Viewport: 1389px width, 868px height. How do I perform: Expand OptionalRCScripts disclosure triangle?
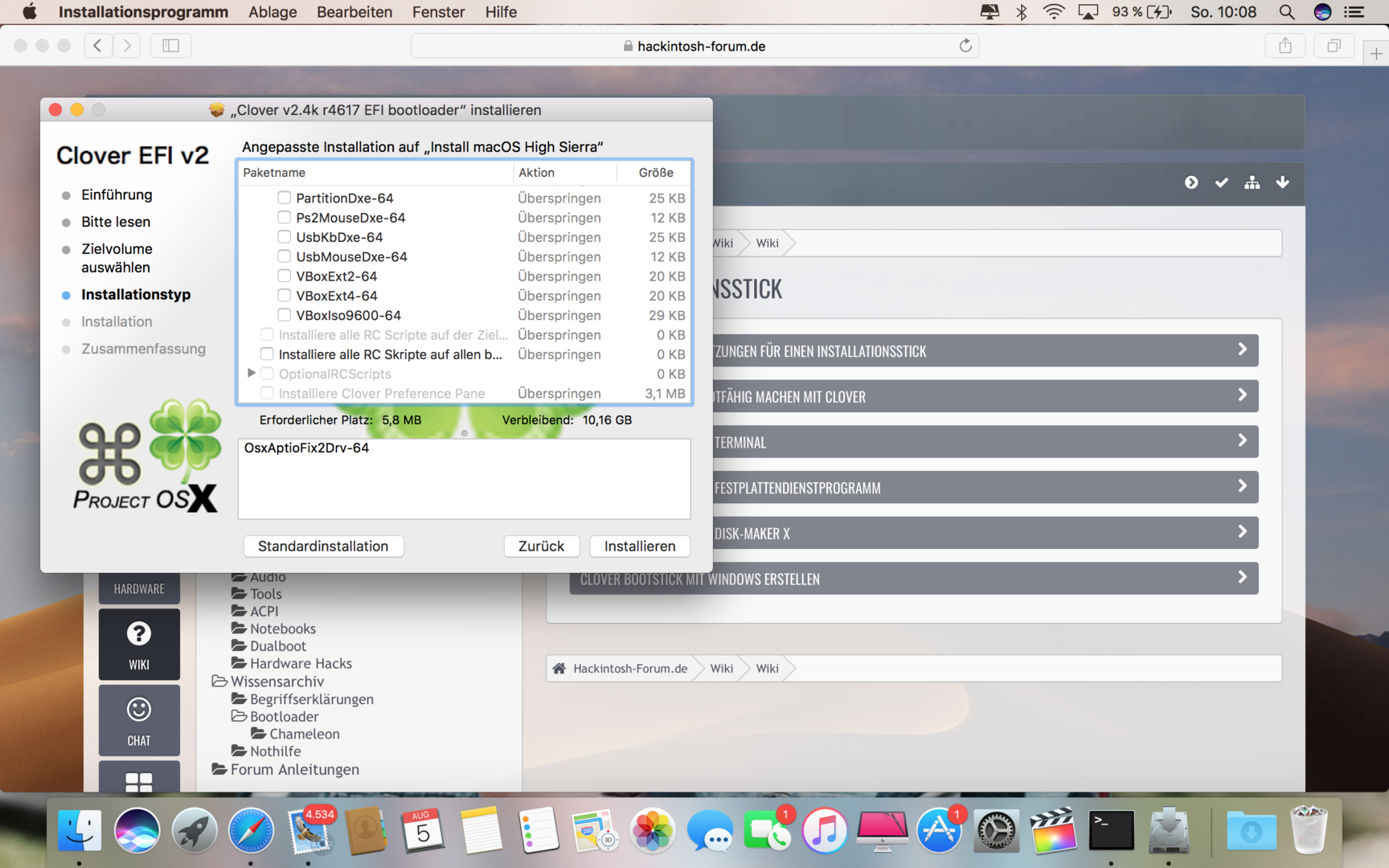click(x=251, y=374)
